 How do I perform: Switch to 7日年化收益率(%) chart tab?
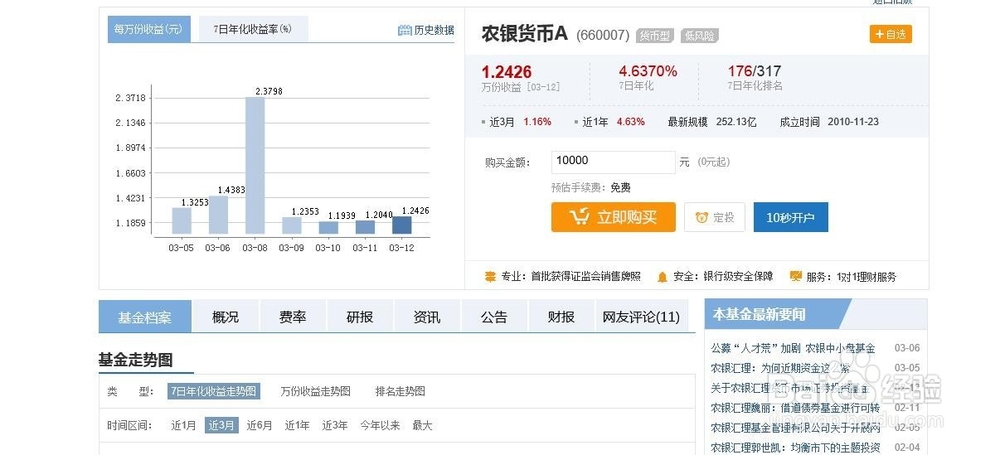(x=253, y=29)
